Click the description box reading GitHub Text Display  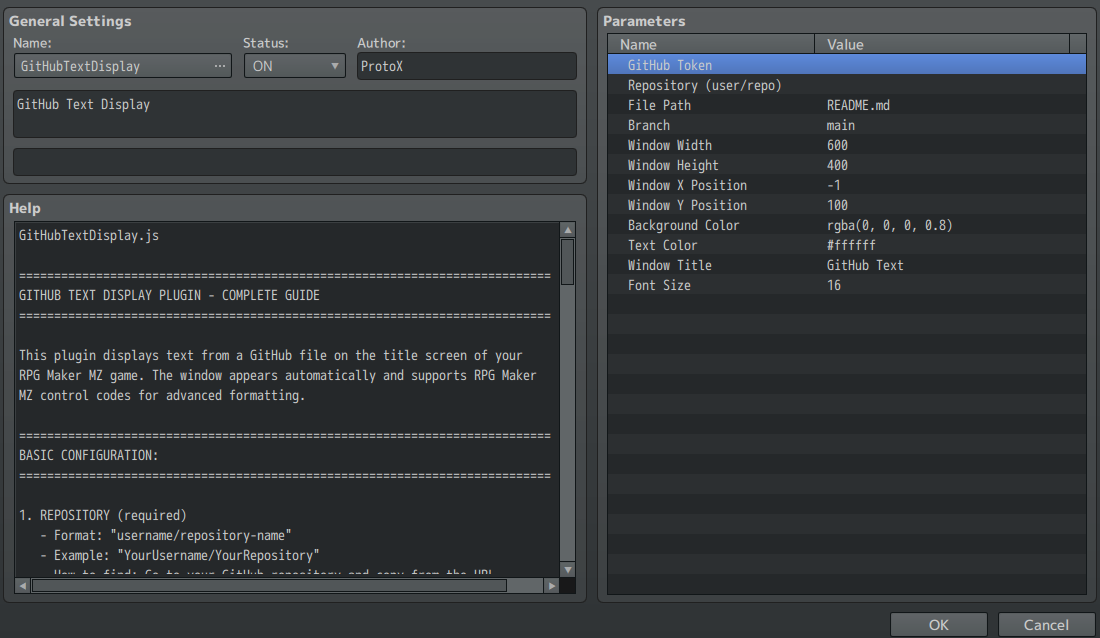(x=295, y=114)
